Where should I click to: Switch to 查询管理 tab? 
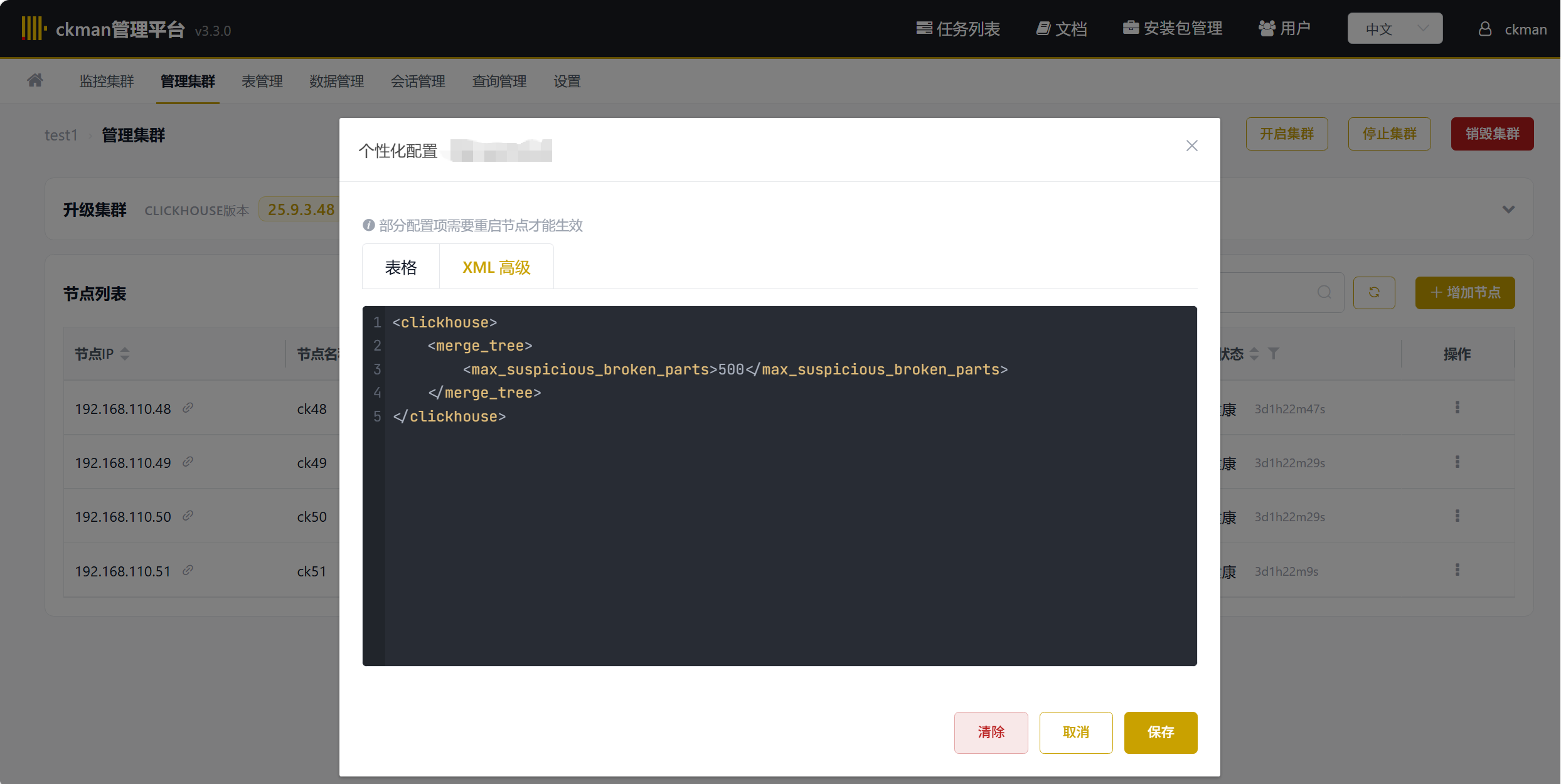[x=499, y=82]
